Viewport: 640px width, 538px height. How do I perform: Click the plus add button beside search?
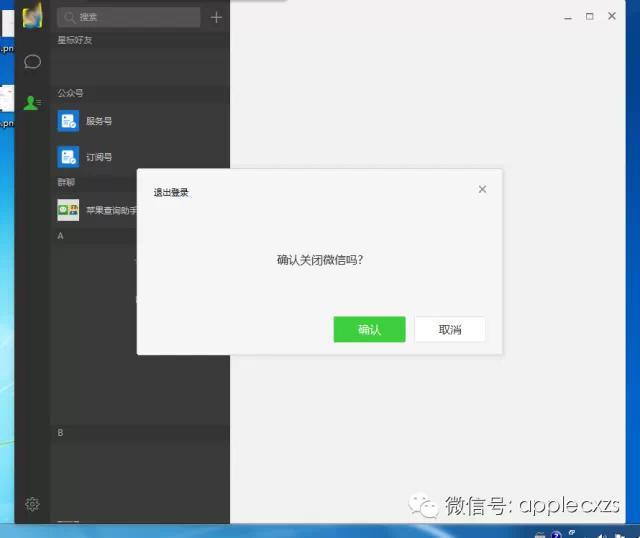click(x=216, y=18)
